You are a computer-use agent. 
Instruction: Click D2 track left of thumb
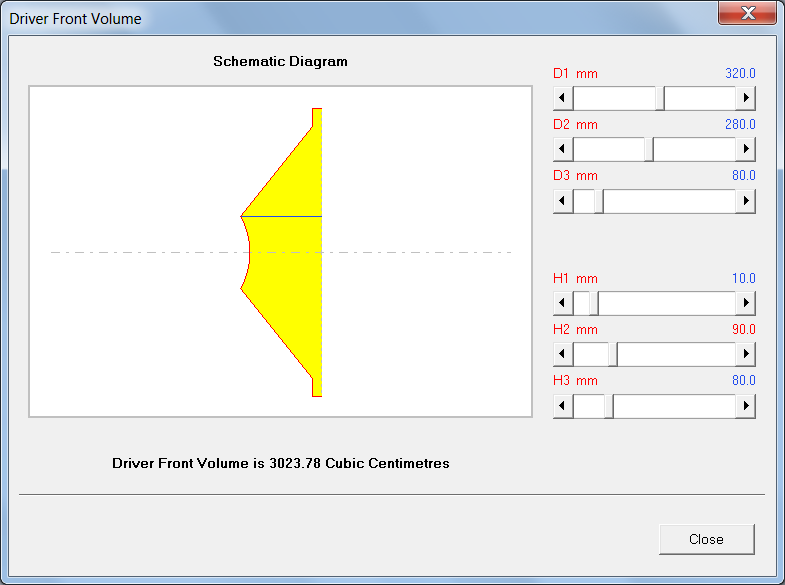click(608, 149)
